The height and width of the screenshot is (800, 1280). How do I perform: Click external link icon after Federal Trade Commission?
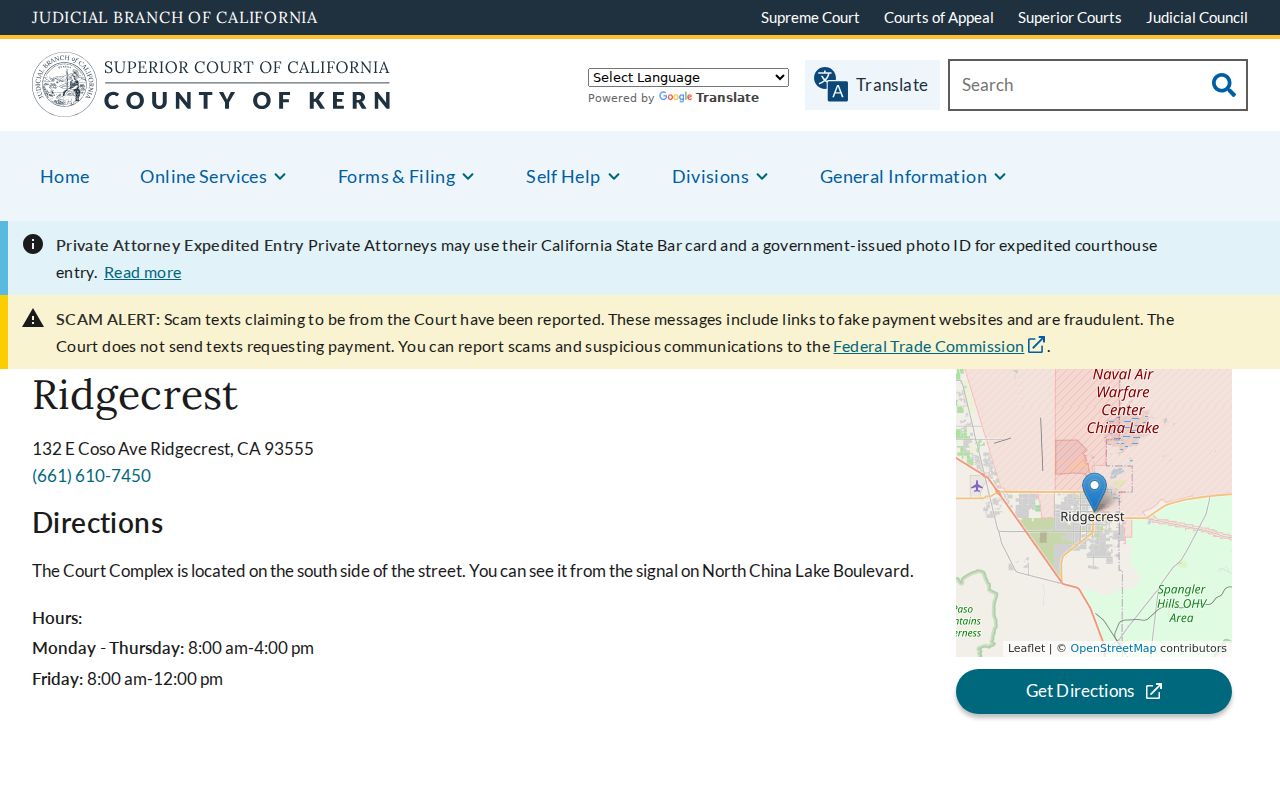(x=1037, y=345)
